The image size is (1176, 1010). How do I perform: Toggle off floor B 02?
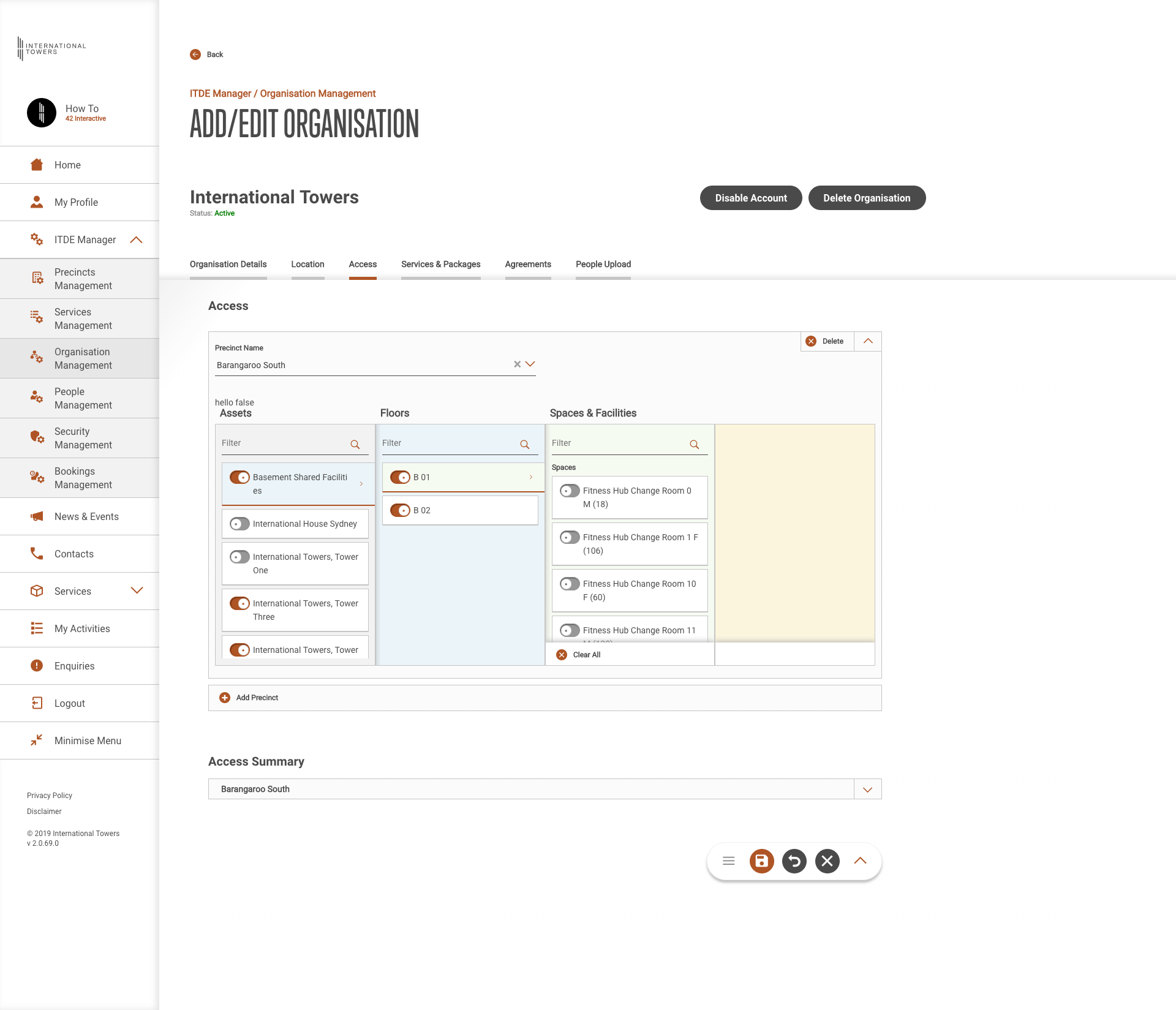click(x=400, y=510)
